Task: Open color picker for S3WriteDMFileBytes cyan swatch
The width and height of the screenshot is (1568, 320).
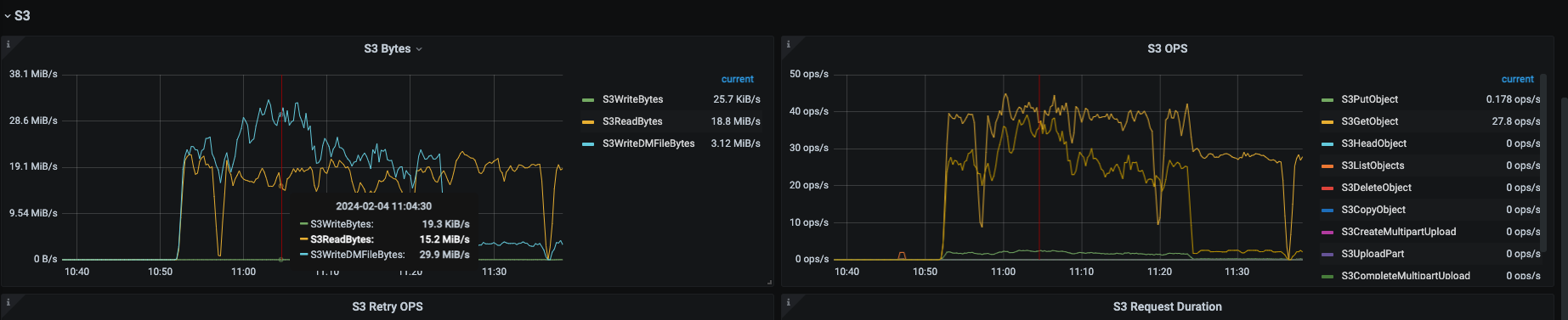Action: (588, 144)
